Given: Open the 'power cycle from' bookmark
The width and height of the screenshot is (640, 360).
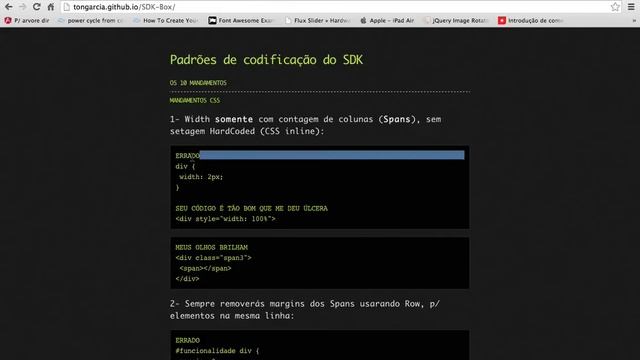Looking at the screenshot, I should 91,20.
